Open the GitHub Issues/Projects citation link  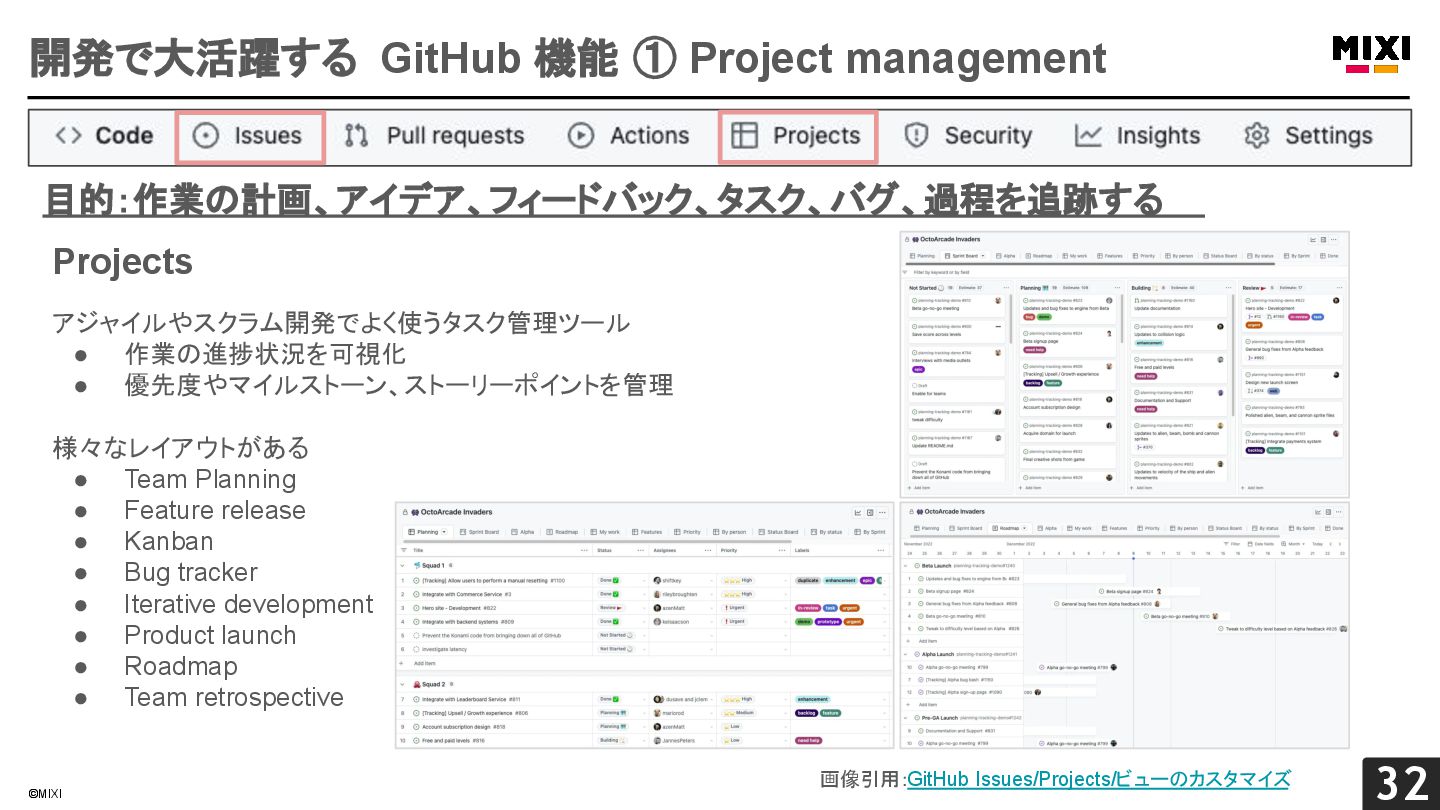(x=1098, y=779)
